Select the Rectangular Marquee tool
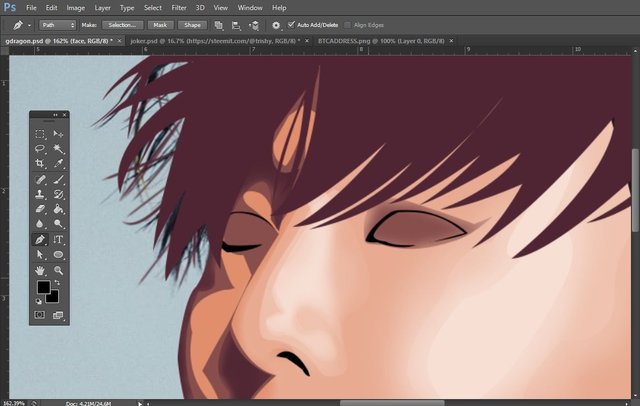Viewport: 640px width, 406px height. [x=40, y=133]
